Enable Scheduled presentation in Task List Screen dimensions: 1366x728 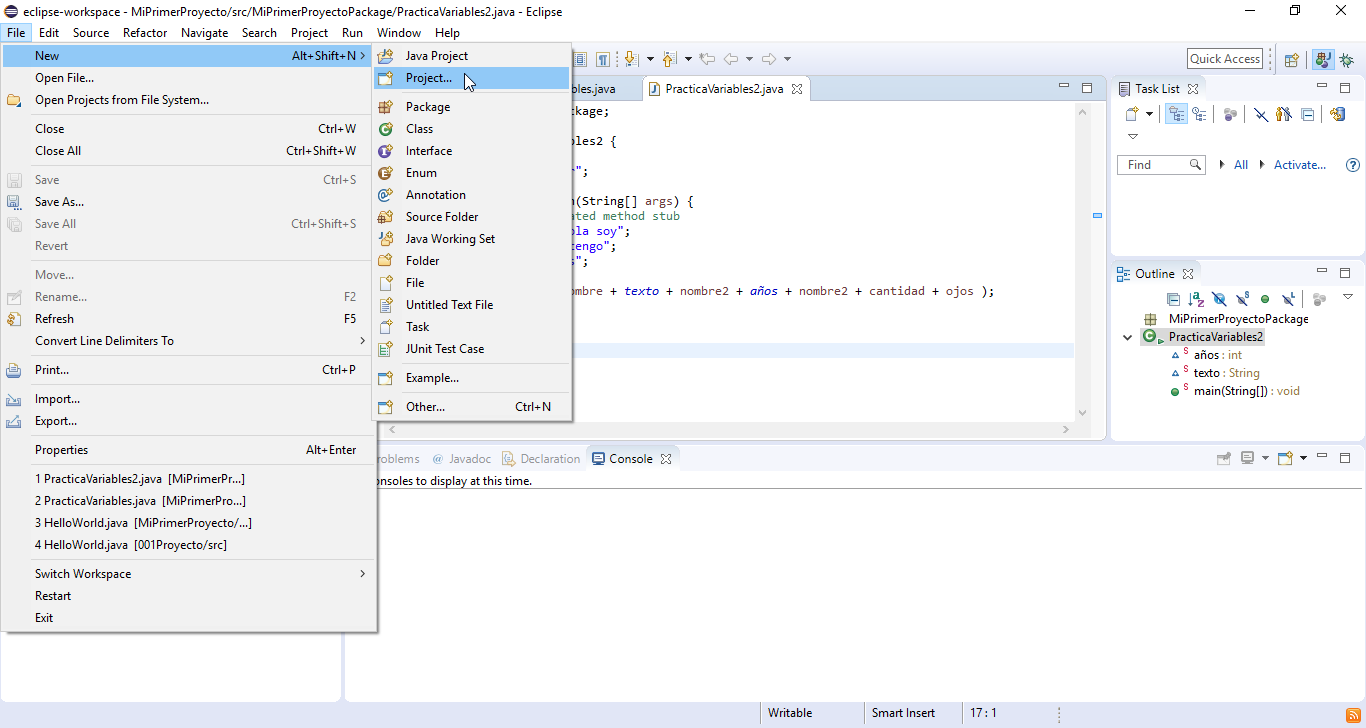point(1199,115)
